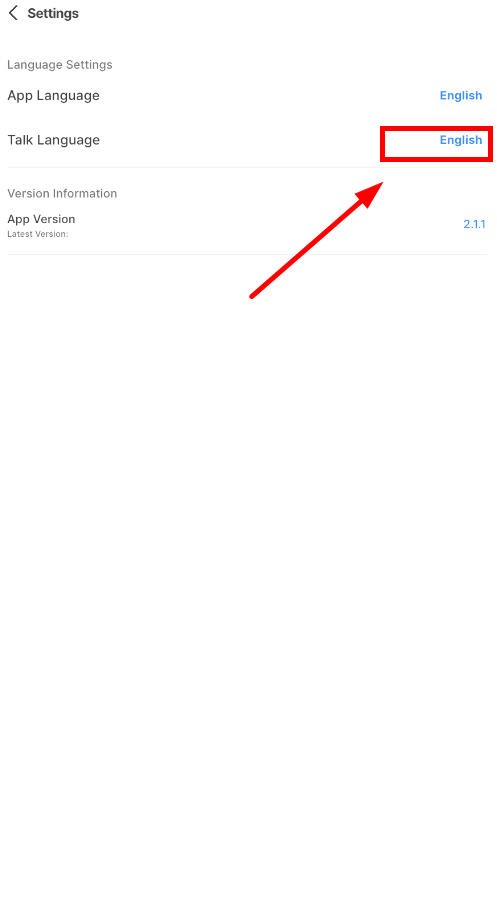Click the divider line beneath App Version
This screenshot has height=900, width=497.
(x=248, y=254)
